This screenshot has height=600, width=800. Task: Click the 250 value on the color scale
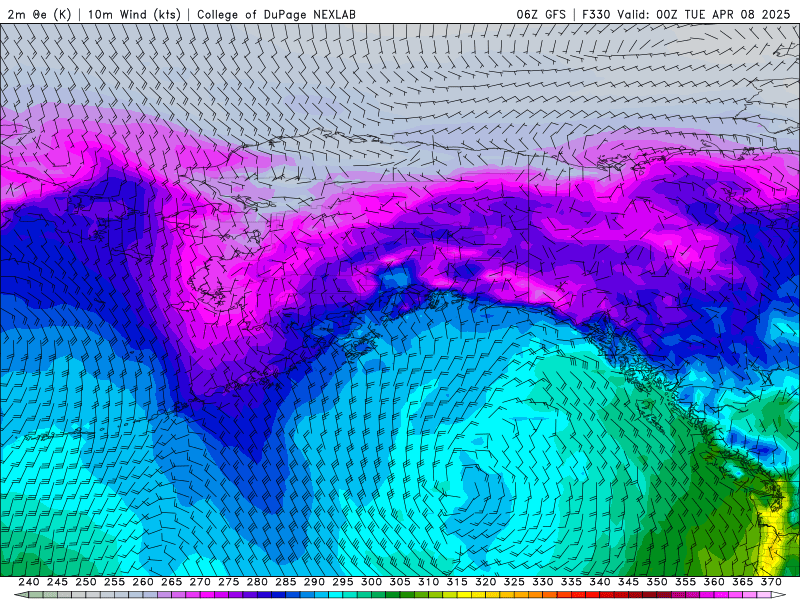86,582
